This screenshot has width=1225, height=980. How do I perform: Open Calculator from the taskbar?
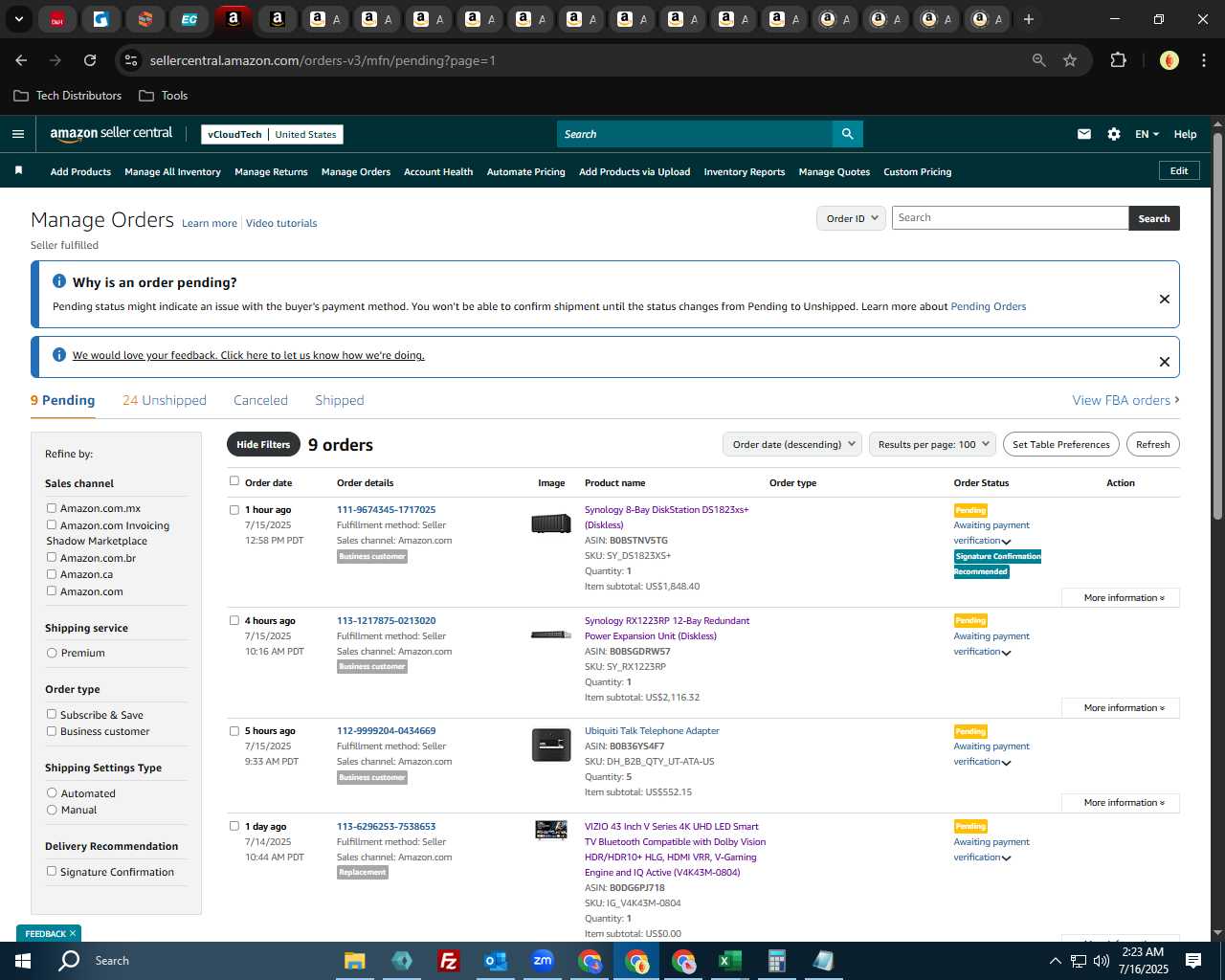click(776, 961)
